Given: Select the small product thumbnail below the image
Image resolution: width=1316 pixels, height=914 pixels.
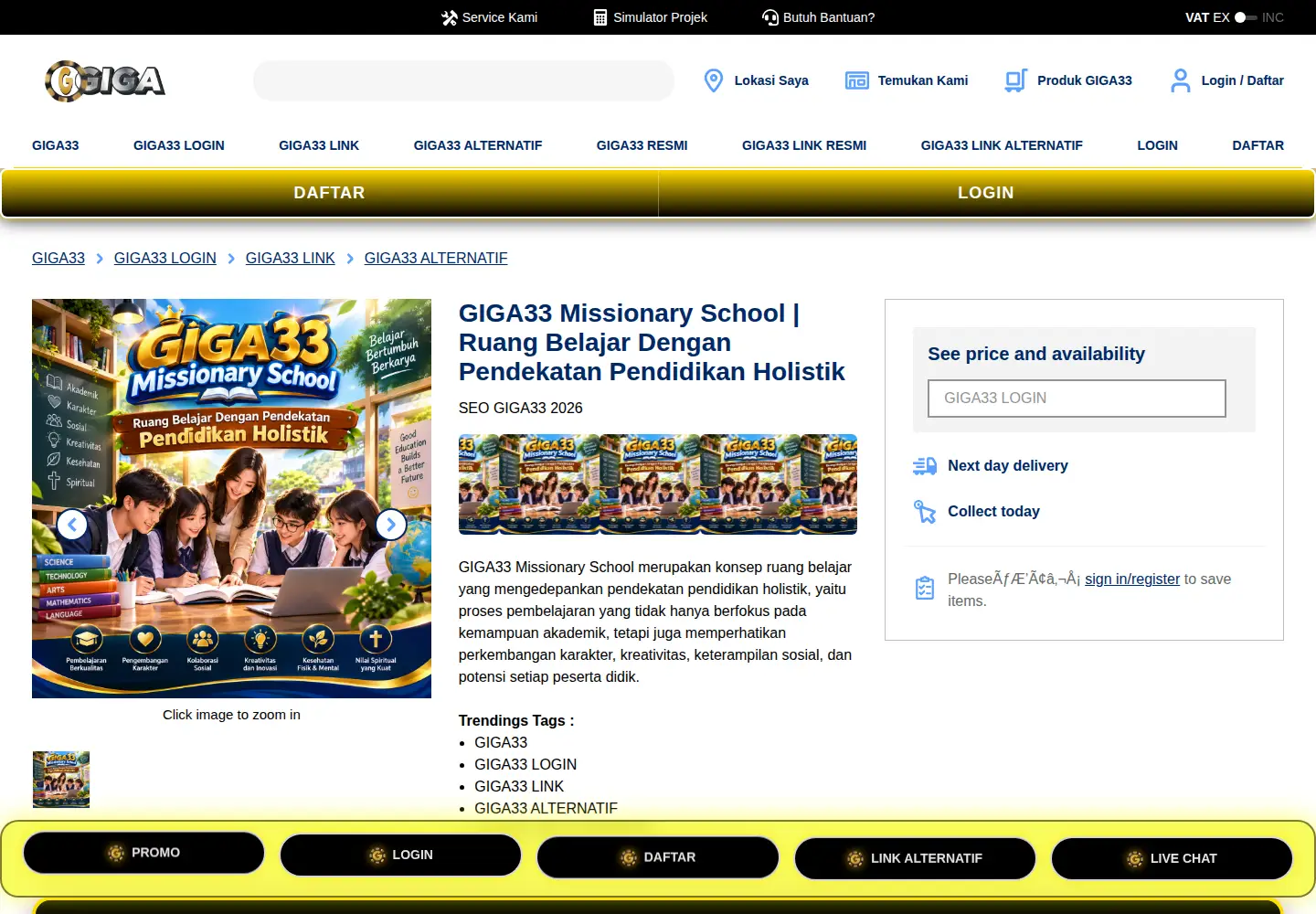Looking at the screenshot, I should point(61,780).
